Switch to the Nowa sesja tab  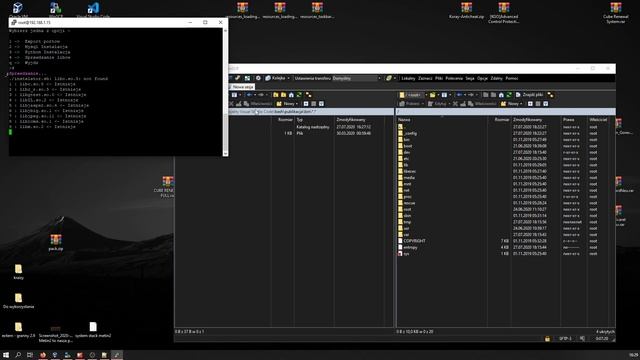point(243,87)
